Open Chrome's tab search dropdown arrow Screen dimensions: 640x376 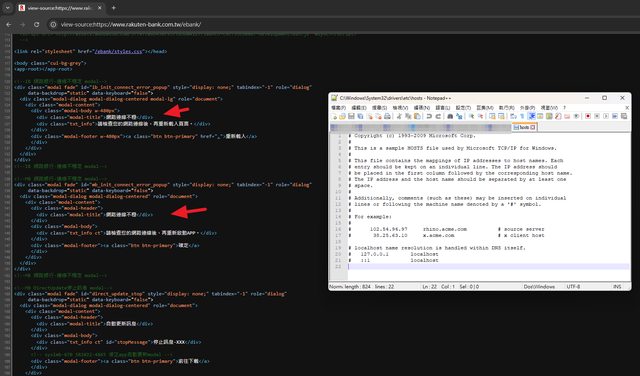click(x=7, y=8)
